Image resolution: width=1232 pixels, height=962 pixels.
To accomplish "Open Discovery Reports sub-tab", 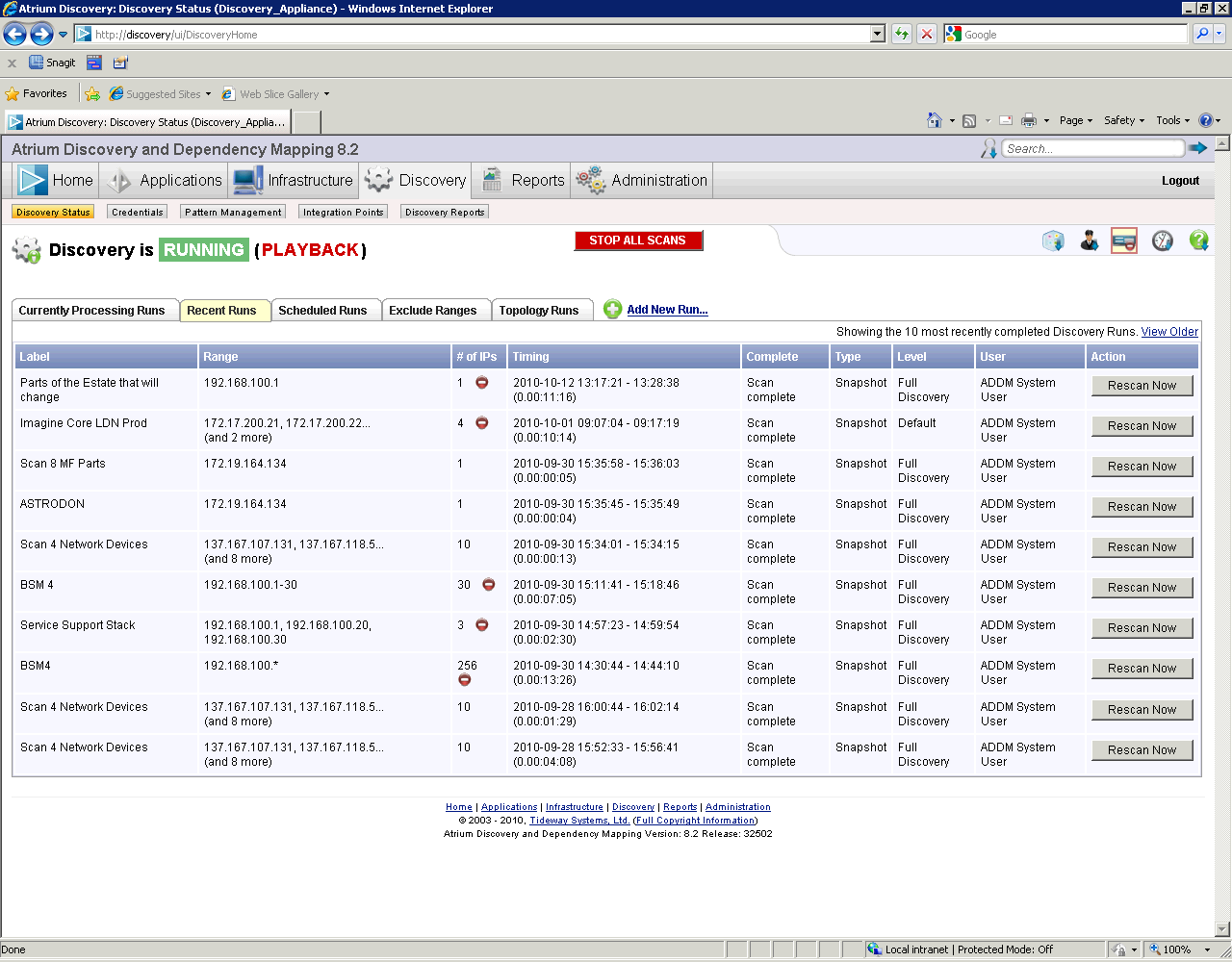I will [x=445, y=212].
